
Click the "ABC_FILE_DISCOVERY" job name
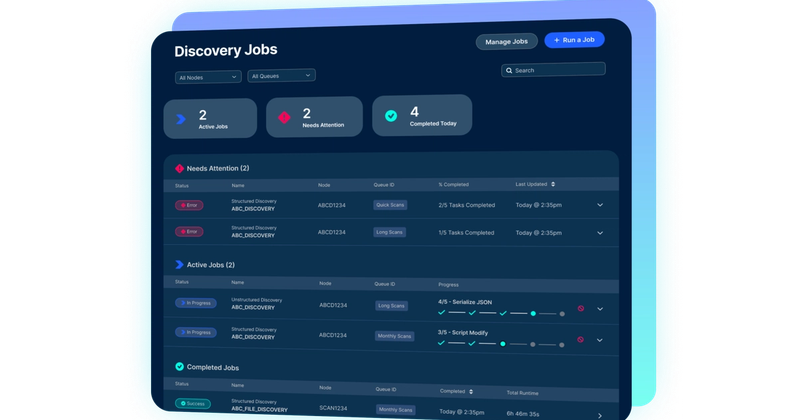pyautogui.click(x=259, y=409)
